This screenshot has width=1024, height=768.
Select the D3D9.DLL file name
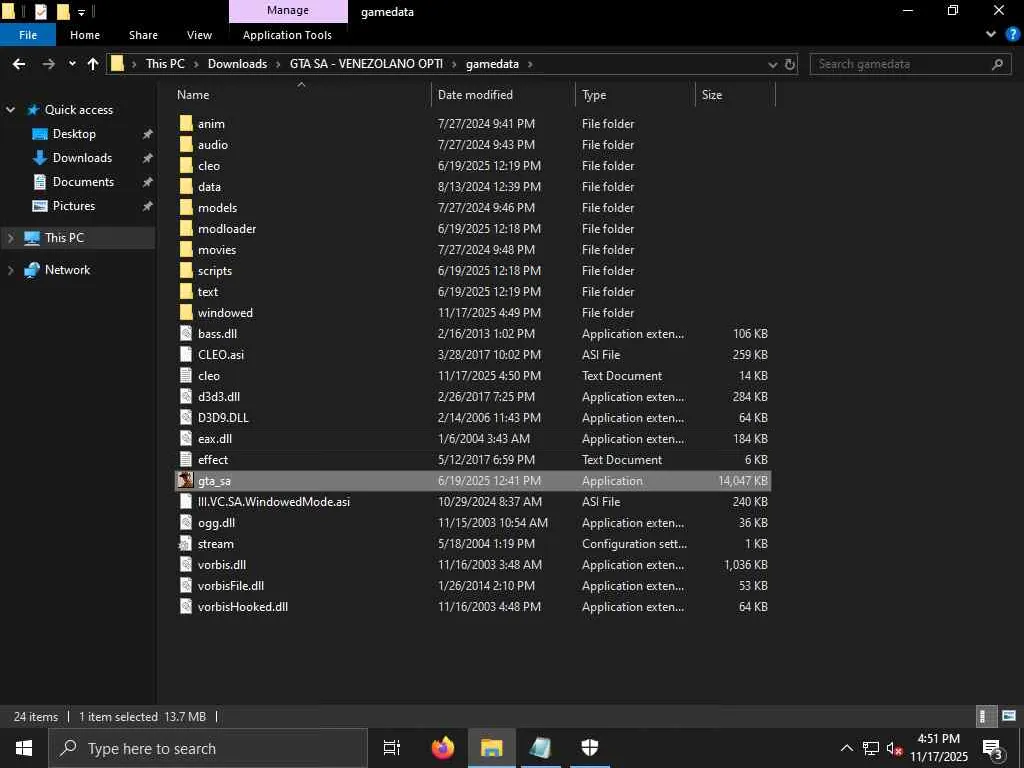(223, 418)
